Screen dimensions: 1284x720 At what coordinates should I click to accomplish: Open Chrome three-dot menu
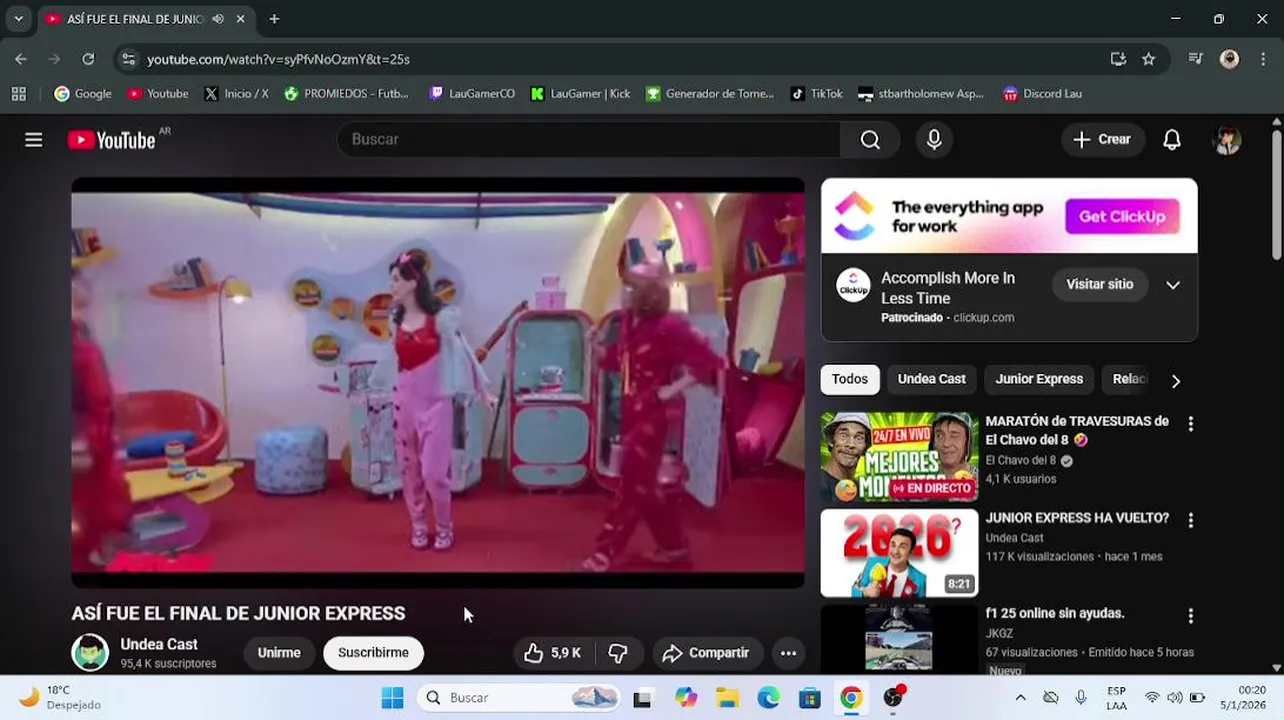(1263, 59)
